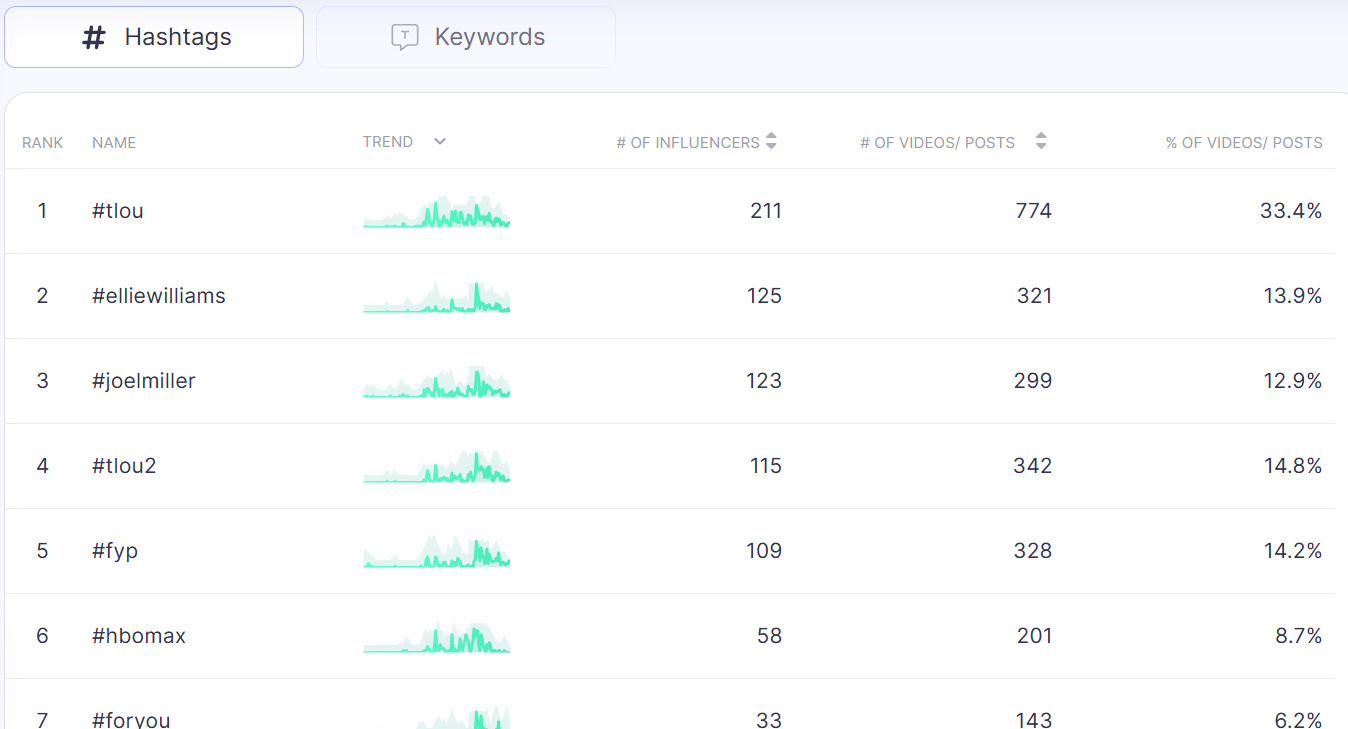1348x729 pixels.
Task: Click the #hbomax trend sparkline
Action: [x=437, y=636]
